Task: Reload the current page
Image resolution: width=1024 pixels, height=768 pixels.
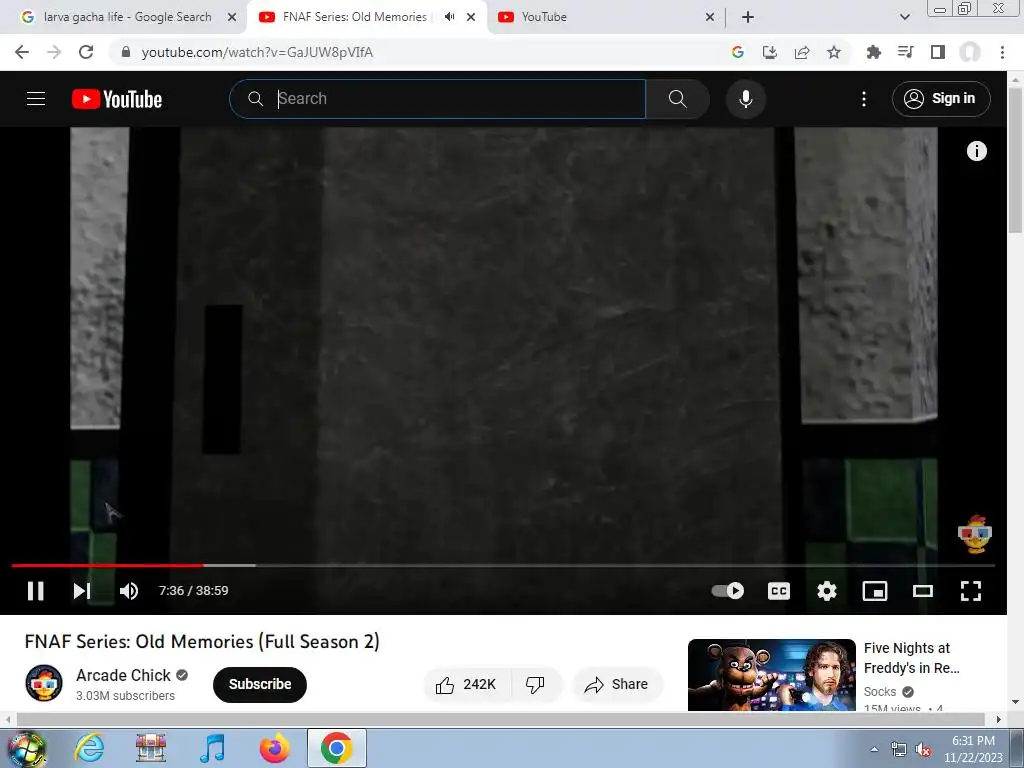Action: 86,52
